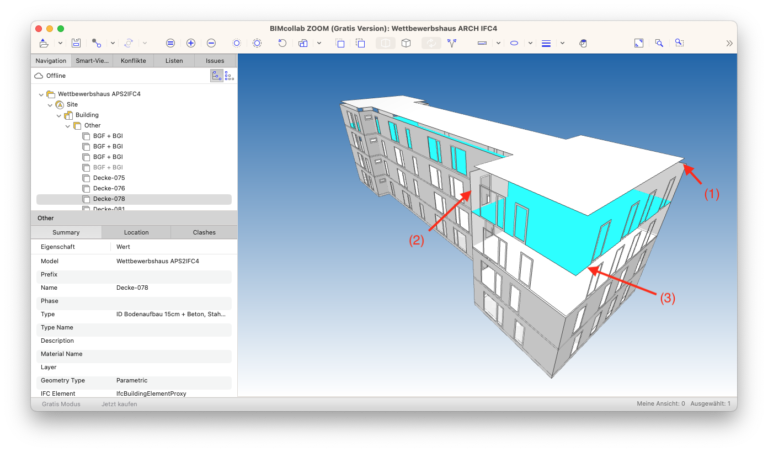This screenshot has width=768, height=452.
Task: Collapse the Site tree node
Action: 50,104
